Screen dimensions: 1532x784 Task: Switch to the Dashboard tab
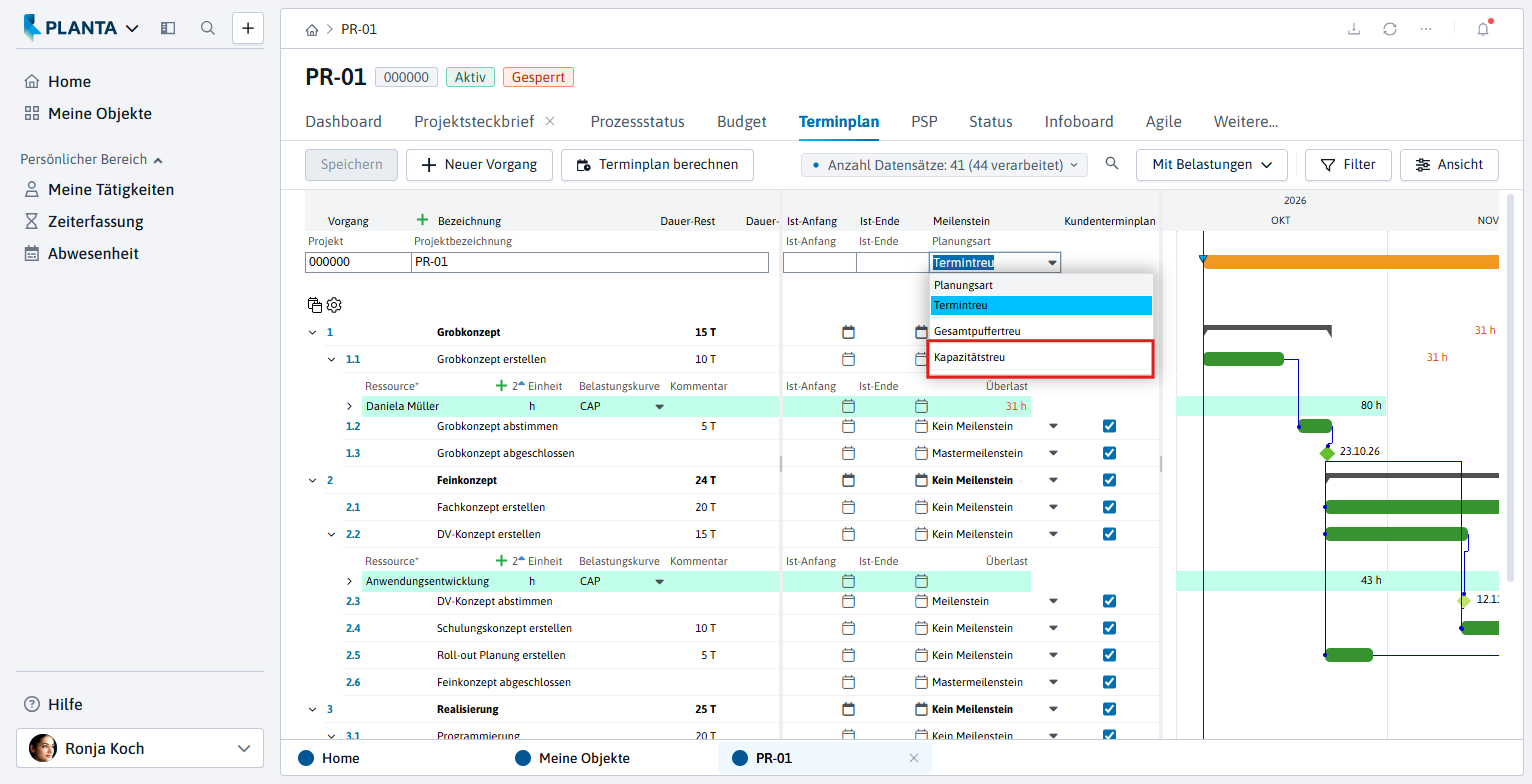click(x=343, y=122)
